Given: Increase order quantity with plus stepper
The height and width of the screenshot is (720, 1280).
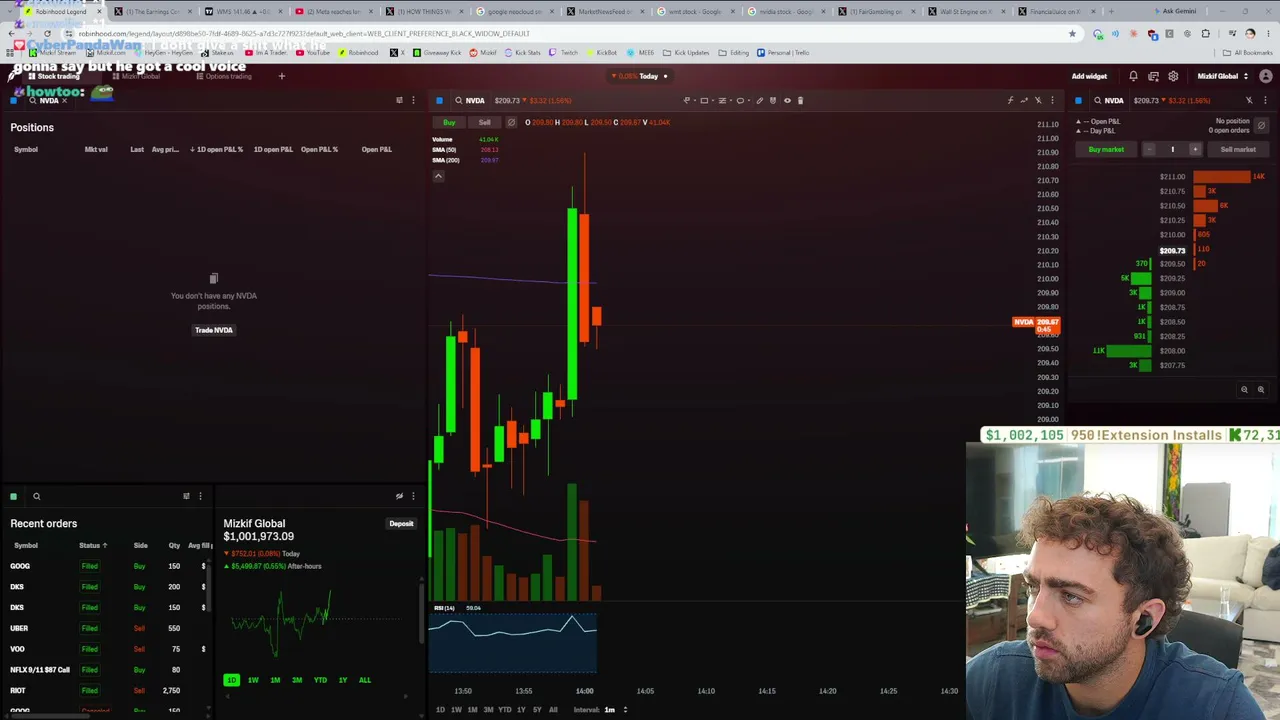Looking at the screenshot, I should click(1194, 149).
